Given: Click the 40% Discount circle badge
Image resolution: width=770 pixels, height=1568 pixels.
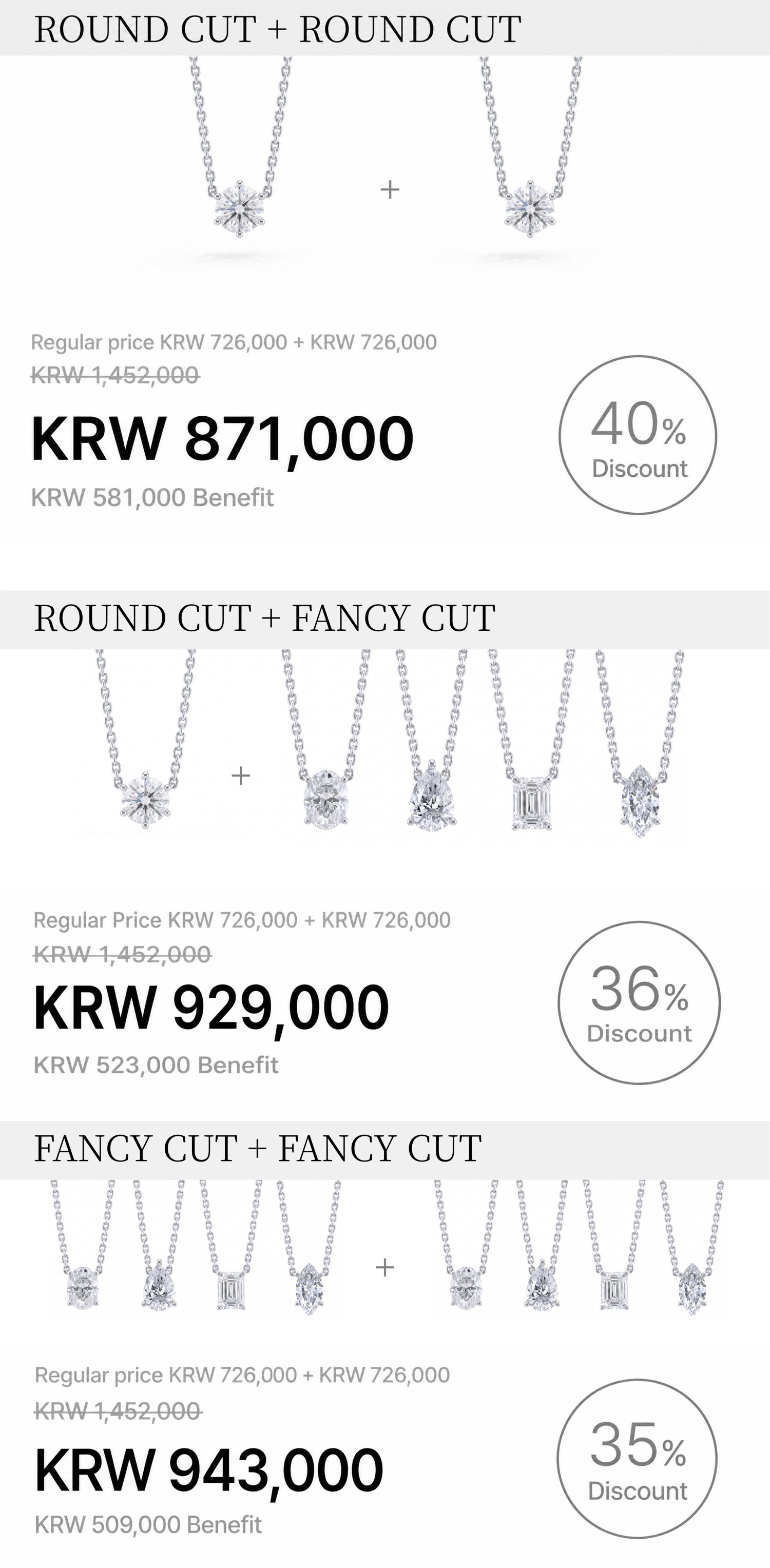Looking at the screenshot, I should [638, 435].
